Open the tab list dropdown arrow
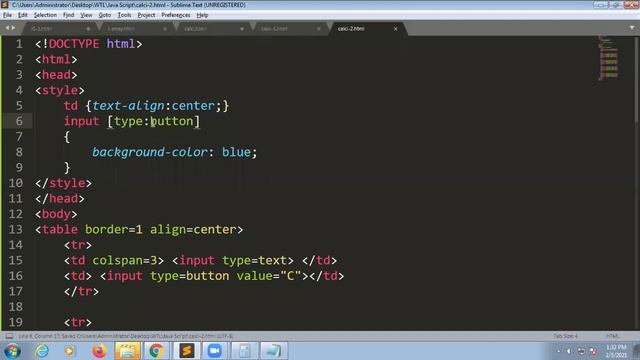Viewport: 640px width, 360px height. pyautogui.click(x=632, y=28)
